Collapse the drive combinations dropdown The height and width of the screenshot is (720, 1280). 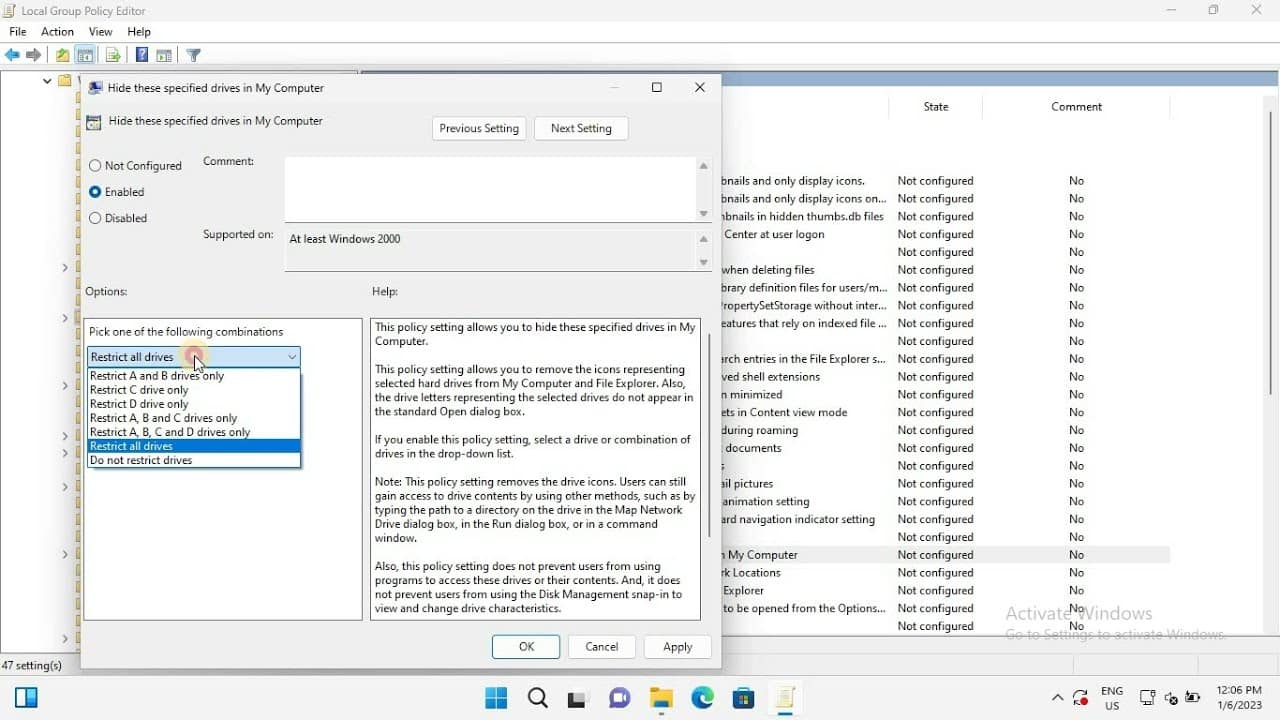291,357
